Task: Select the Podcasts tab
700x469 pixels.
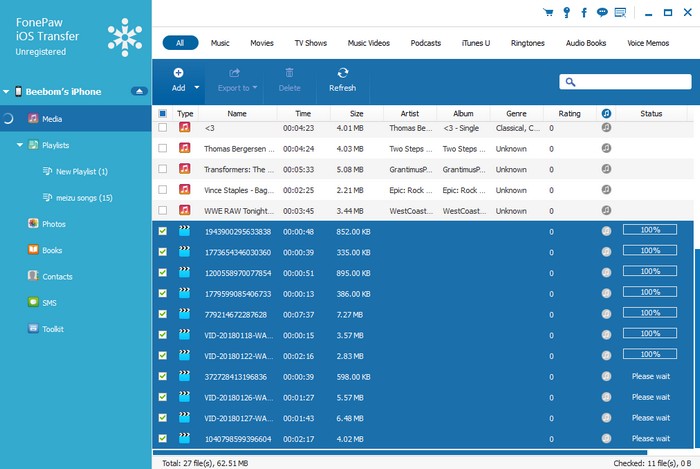Action: [x=427, y=43]
